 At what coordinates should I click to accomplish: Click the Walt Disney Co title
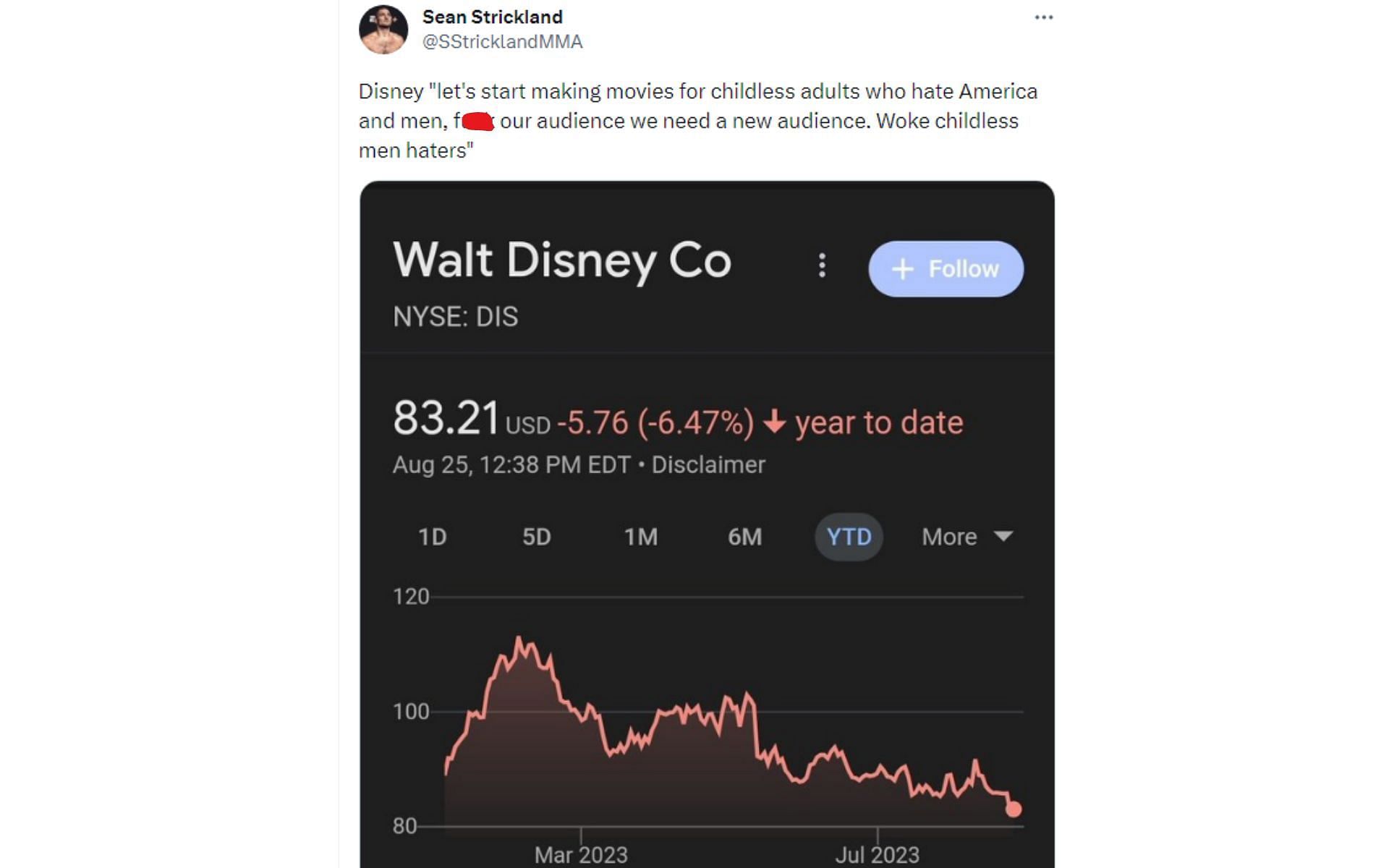562,260
